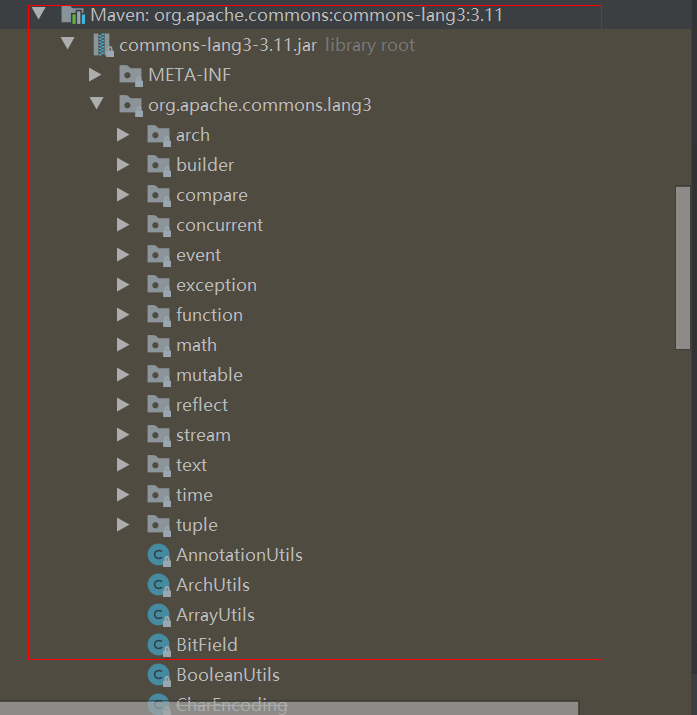Expand the META-INF folder
Viewport: 697px width, 715px height.
coord(95,74)
